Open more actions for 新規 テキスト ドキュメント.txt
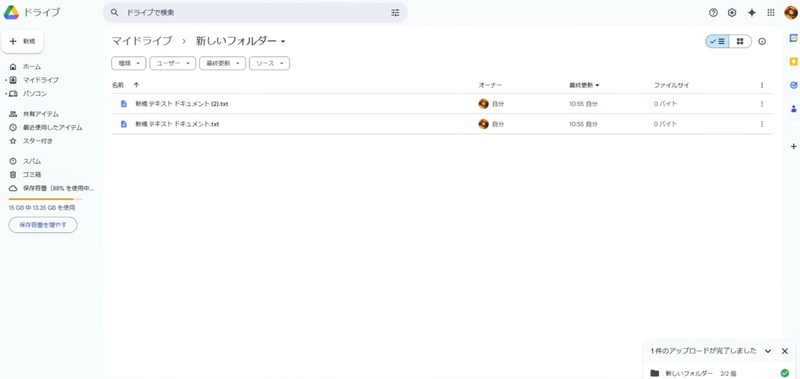The width and height of the screenshot is (800, 379). (762, 124)
